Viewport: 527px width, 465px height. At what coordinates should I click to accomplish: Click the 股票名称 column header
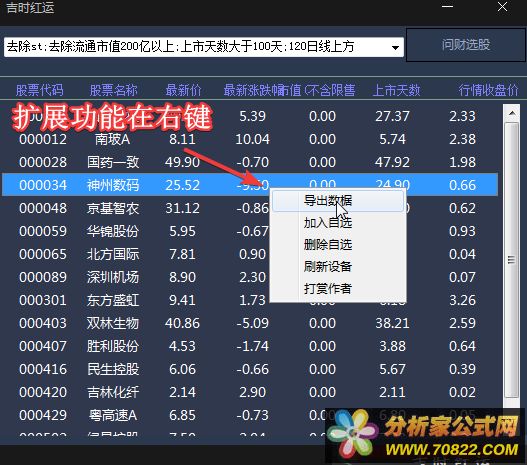click(113, 90)
